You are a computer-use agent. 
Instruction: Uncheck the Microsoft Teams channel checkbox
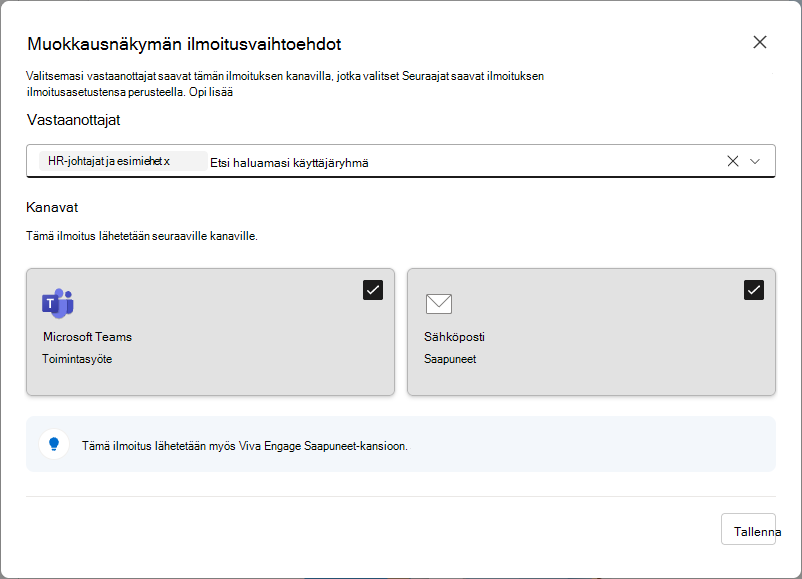[373, 290]
